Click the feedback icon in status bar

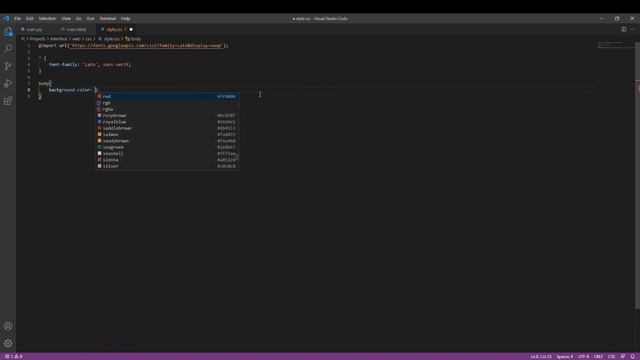pos(622,356)
